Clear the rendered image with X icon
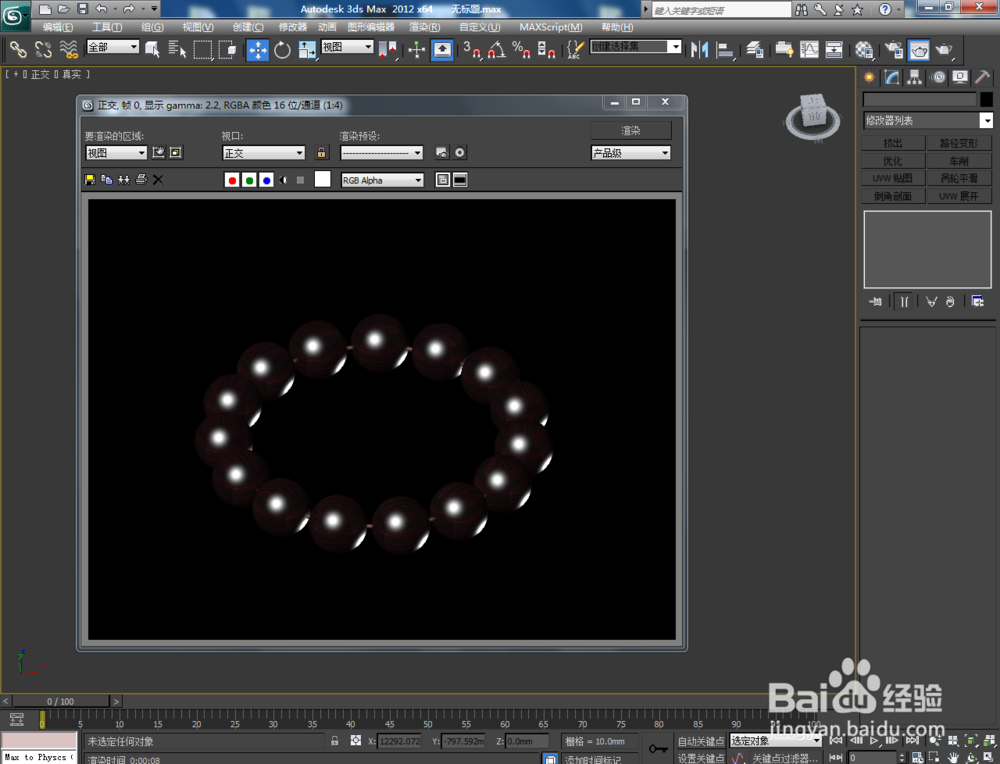The height and width of the screenshot is (764, 1000). point(158,180)
